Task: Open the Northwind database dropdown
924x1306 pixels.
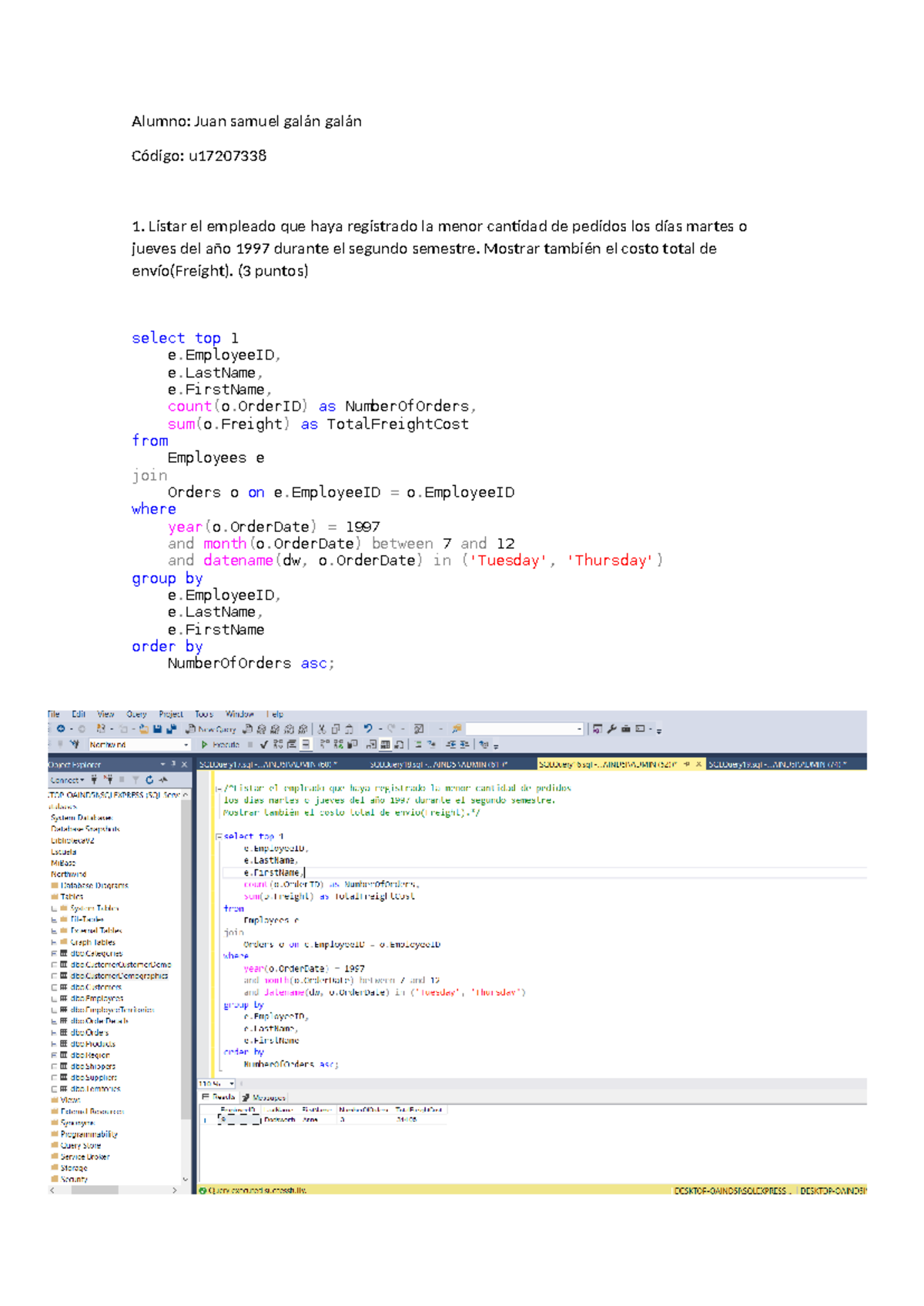Action: 186,745
